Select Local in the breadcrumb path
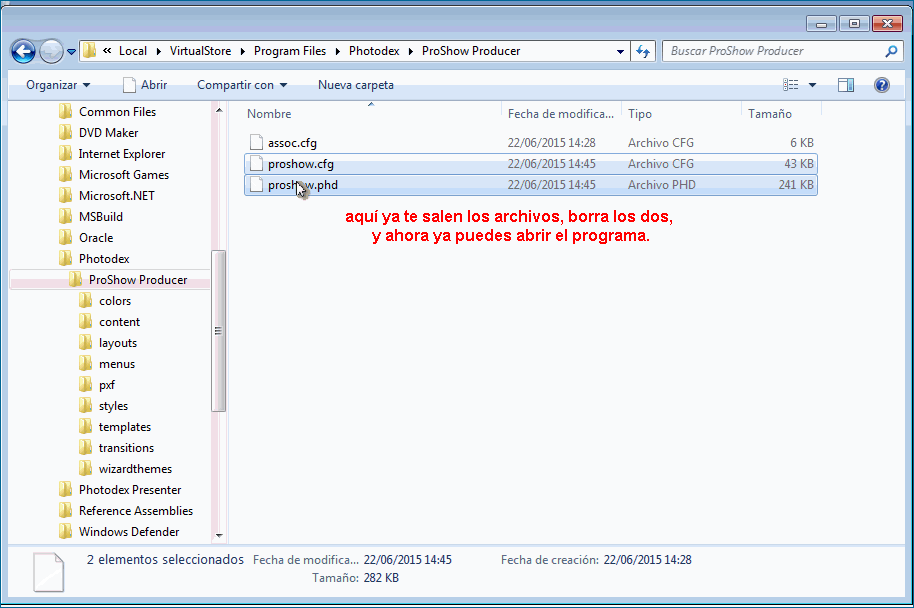This screenshot has width=914, height=608. pyautogui.click(x=133, y=51)
